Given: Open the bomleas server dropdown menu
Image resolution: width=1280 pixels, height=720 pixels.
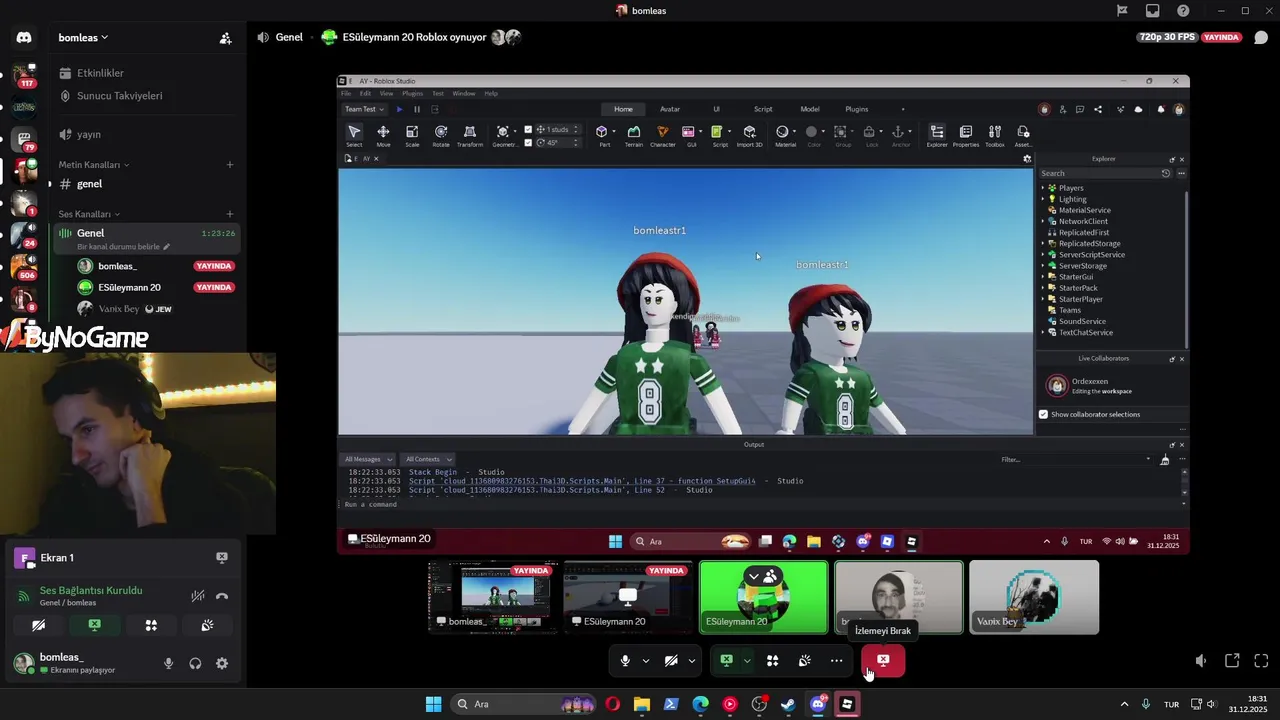Looking at the screenshot, I should click(83, 38).
